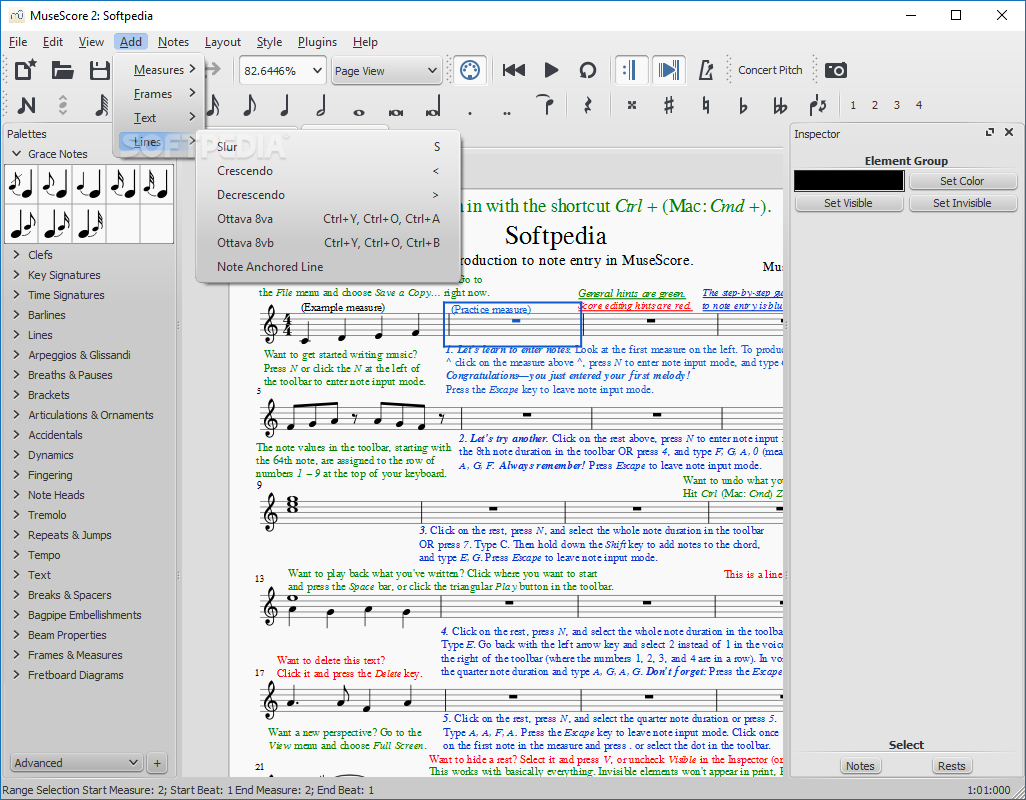Expand the Clefs palette
Viewport: 1026px width, 800px height.
tap(16, 254)
